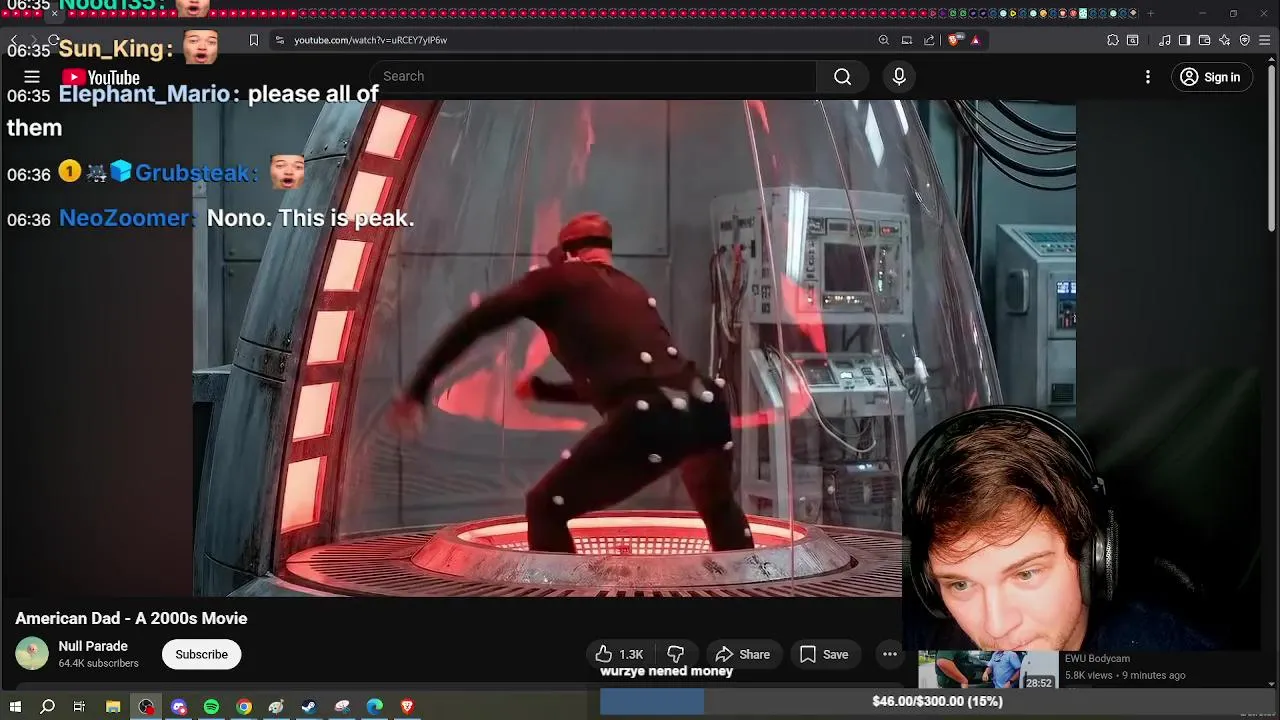Click the YouTube Search input field
Viewport: 1280px width, 720px height.
pos(593,76)
